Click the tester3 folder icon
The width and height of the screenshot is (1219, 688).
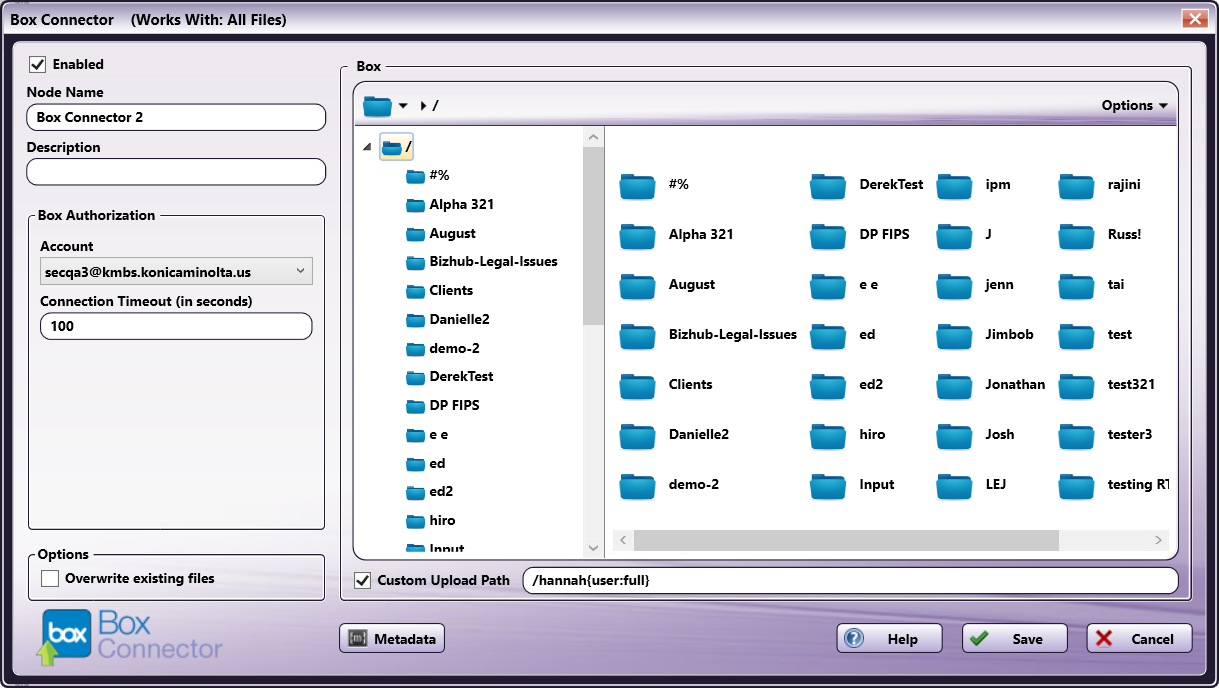(x=1076, y=435)
